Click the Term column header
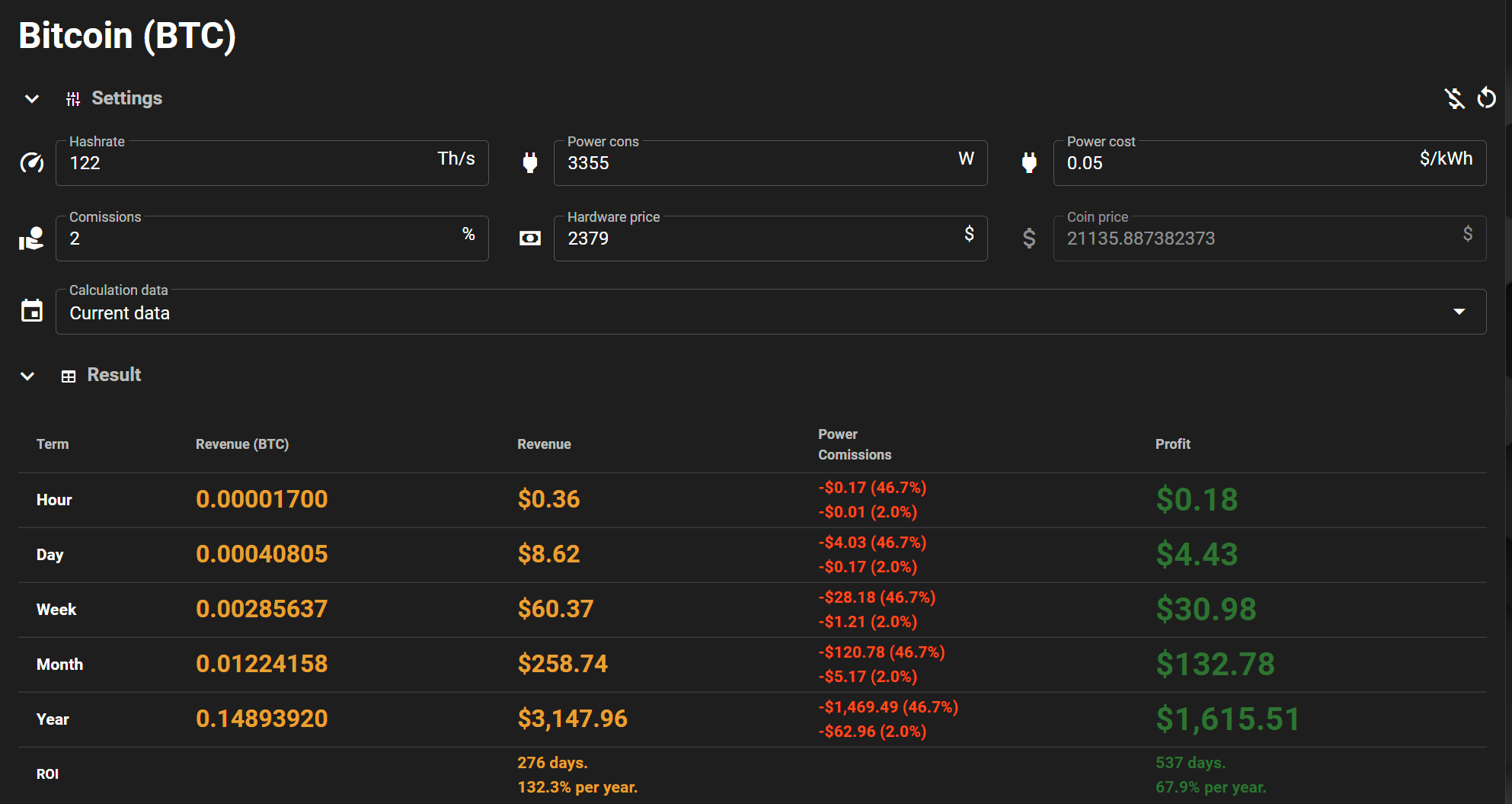Viewport: 1512px width, 804px height. pos(53,444)
